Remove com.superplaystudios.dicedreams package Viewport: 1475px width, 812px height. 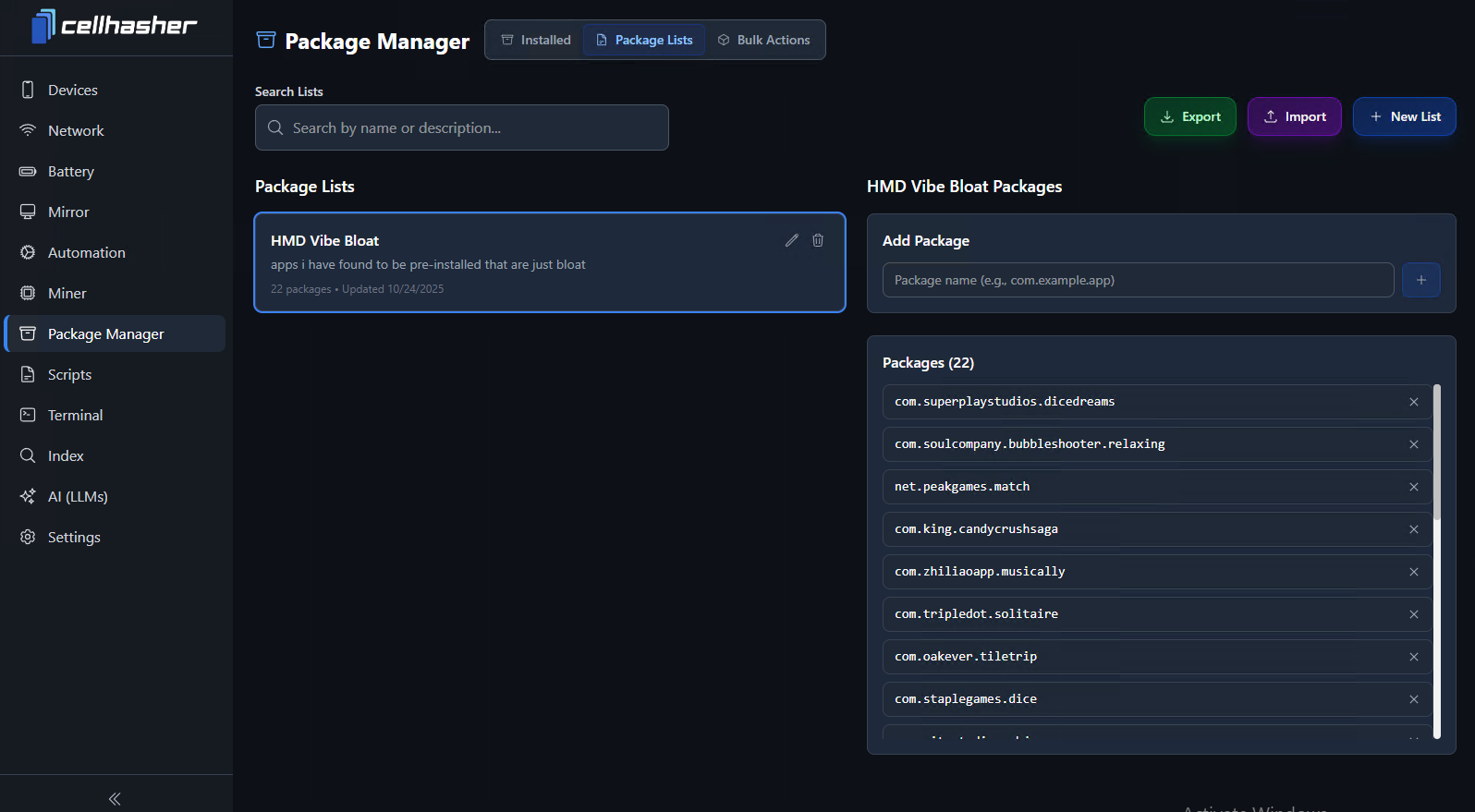[x=1413, y=402]
